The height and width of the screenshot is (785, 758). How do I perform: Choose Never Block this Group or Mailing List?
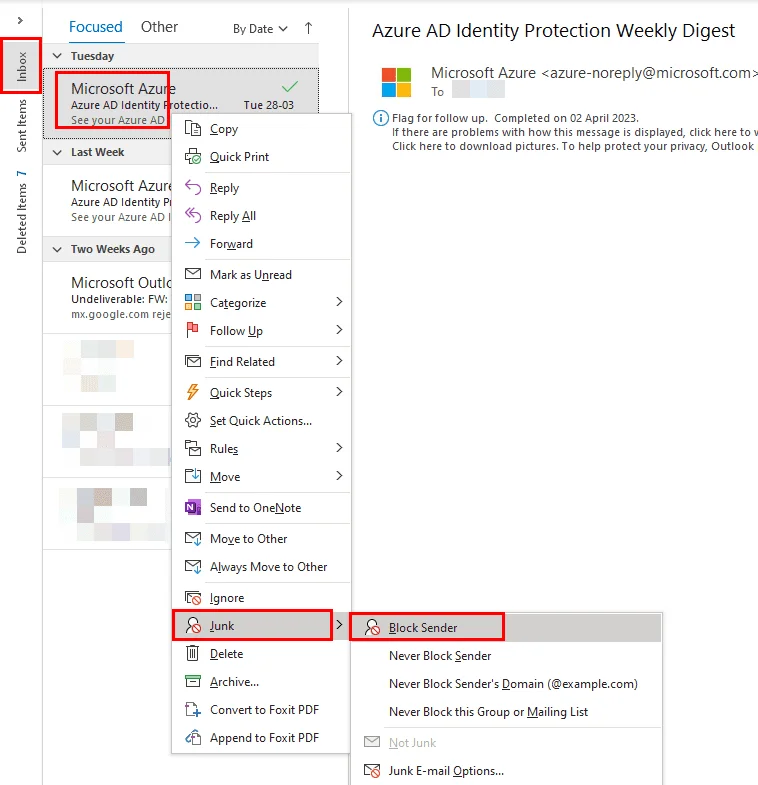click(x=506, y=712)
